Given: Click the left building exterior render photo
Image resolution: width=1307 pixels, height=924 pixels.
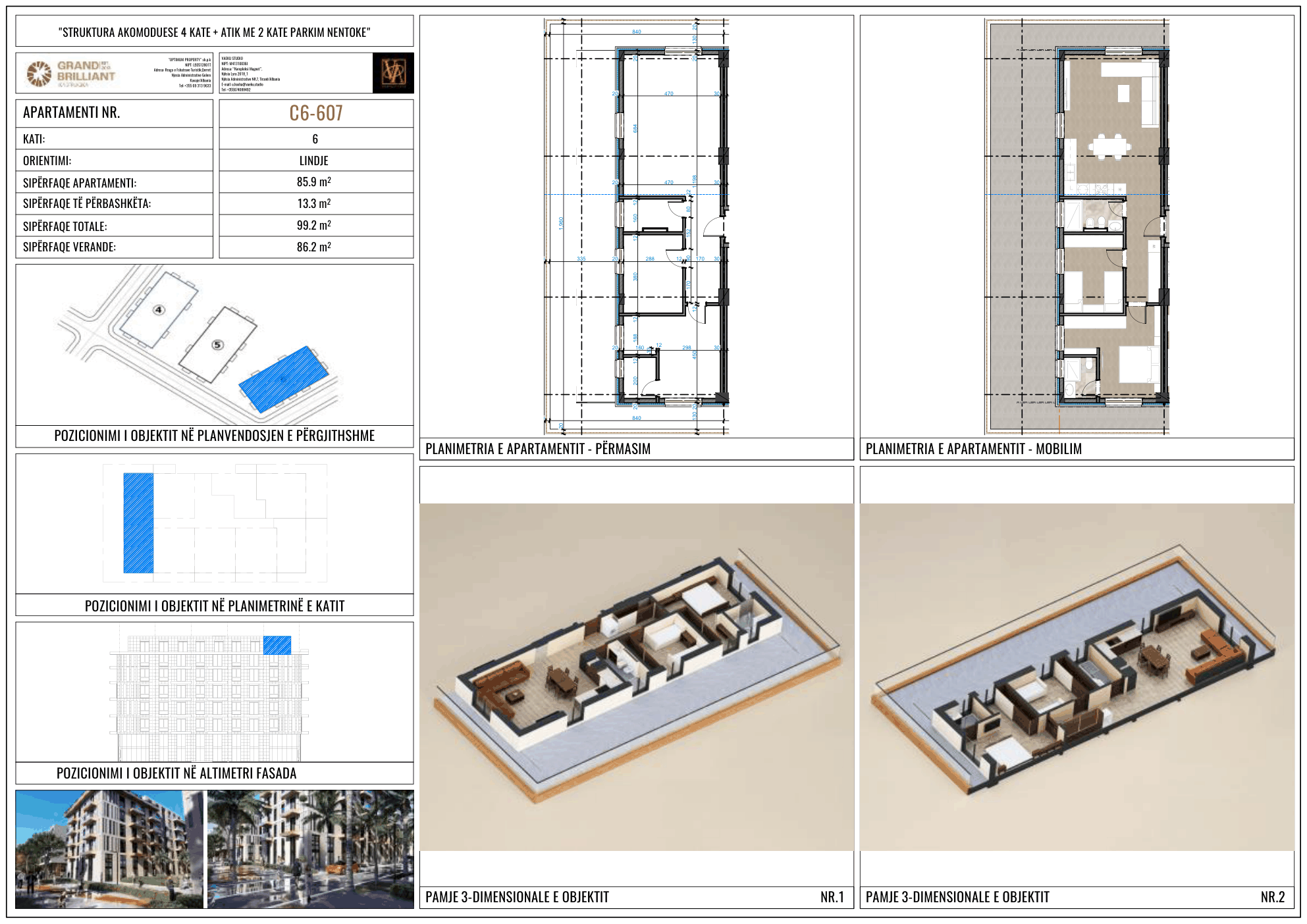Looking at the screenshot, I should 109,849.
